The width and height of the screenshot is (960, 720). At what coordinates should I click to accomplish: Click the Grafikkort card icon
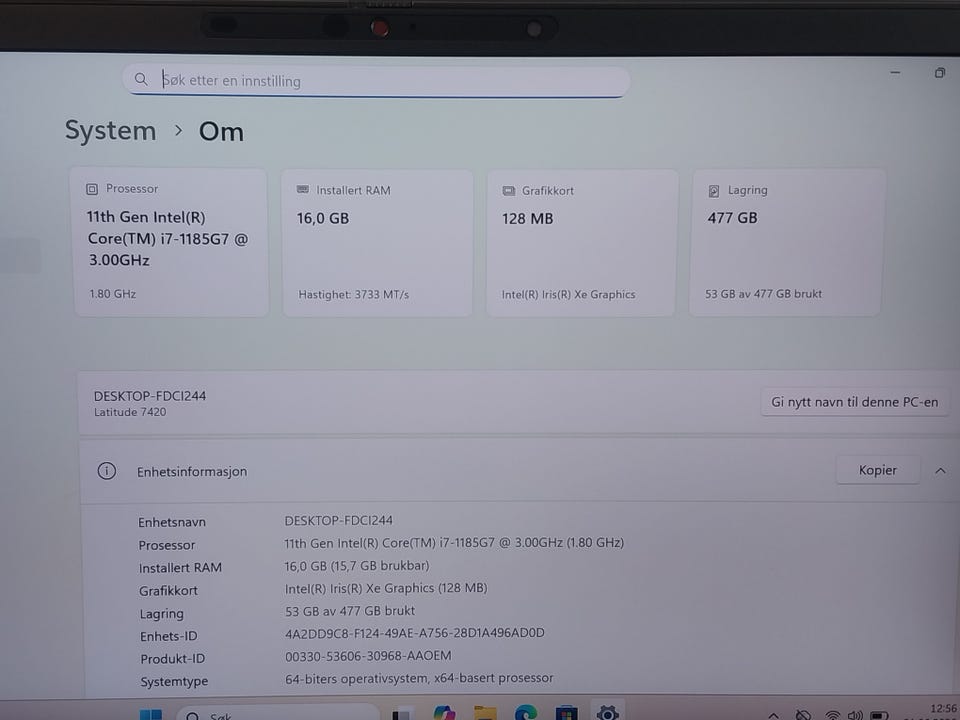[x=508, y=191]
